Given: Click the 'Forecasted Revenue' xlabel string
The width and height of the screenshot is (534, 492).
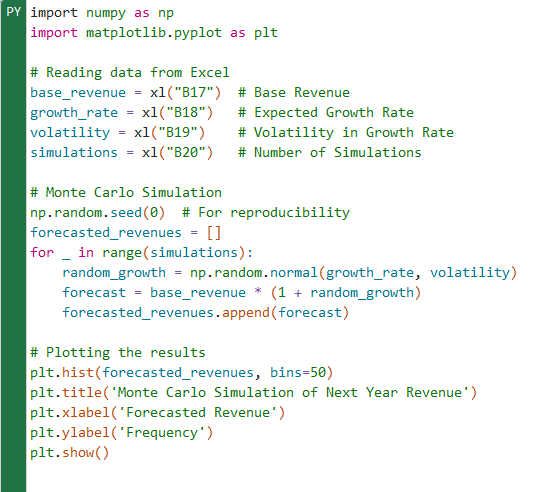Looking at the screenshot, I should pyautogui.click(x=198, y=413).
